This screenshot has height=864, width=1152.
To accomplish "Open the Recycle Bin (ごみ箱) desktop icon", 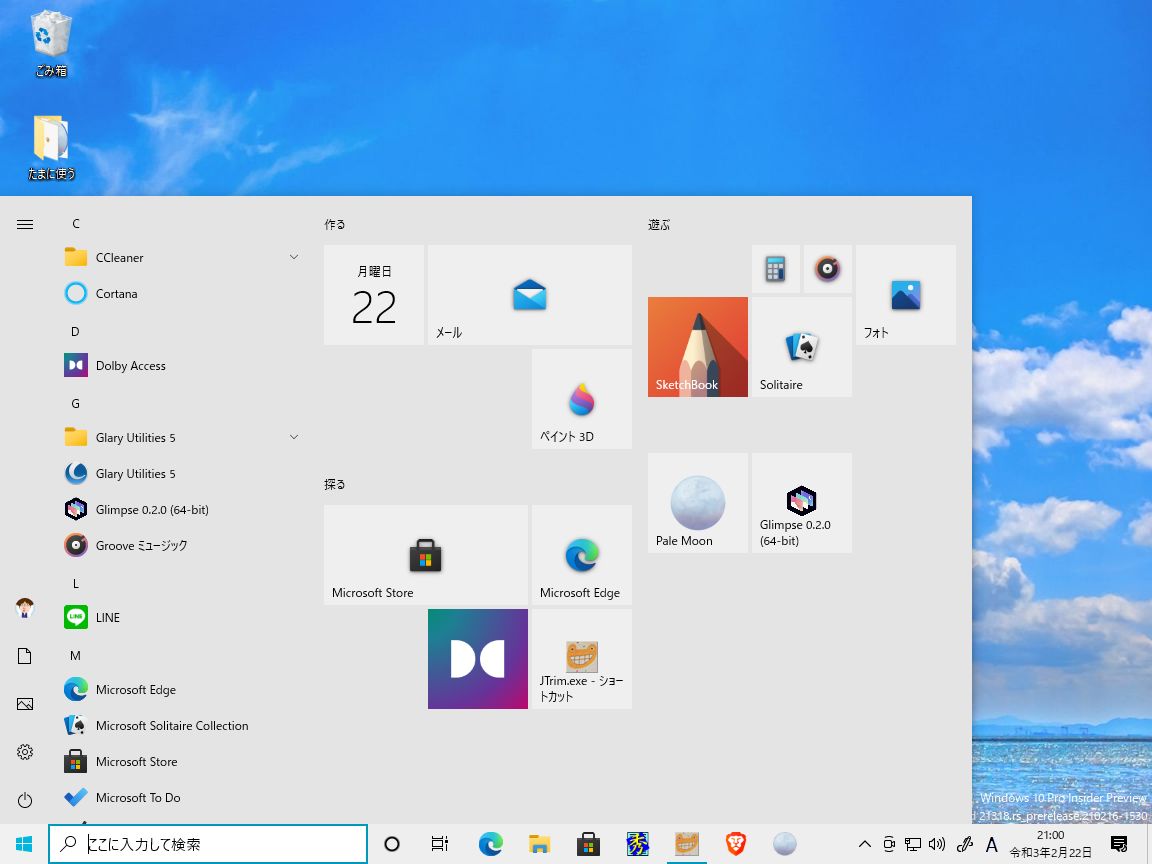I will coord(51,43).
